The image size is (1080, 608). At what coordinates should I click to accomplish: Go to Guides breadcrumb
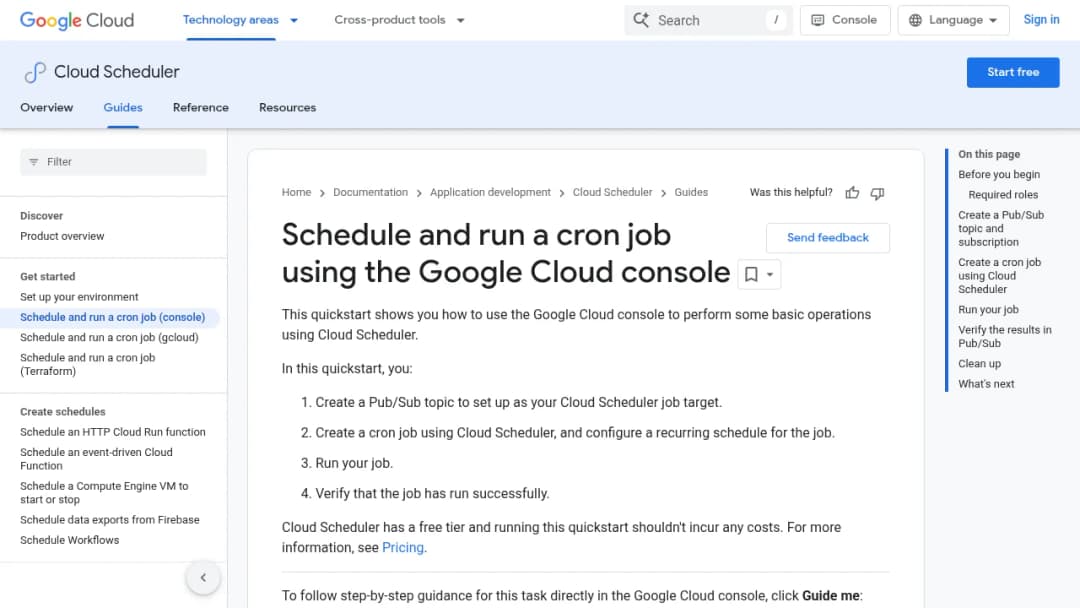point(691,192)
